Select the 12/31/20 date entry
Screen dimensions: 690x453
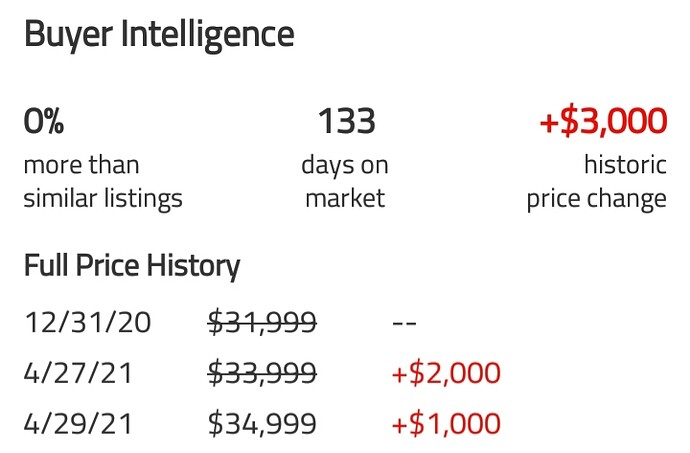point(90,322)
